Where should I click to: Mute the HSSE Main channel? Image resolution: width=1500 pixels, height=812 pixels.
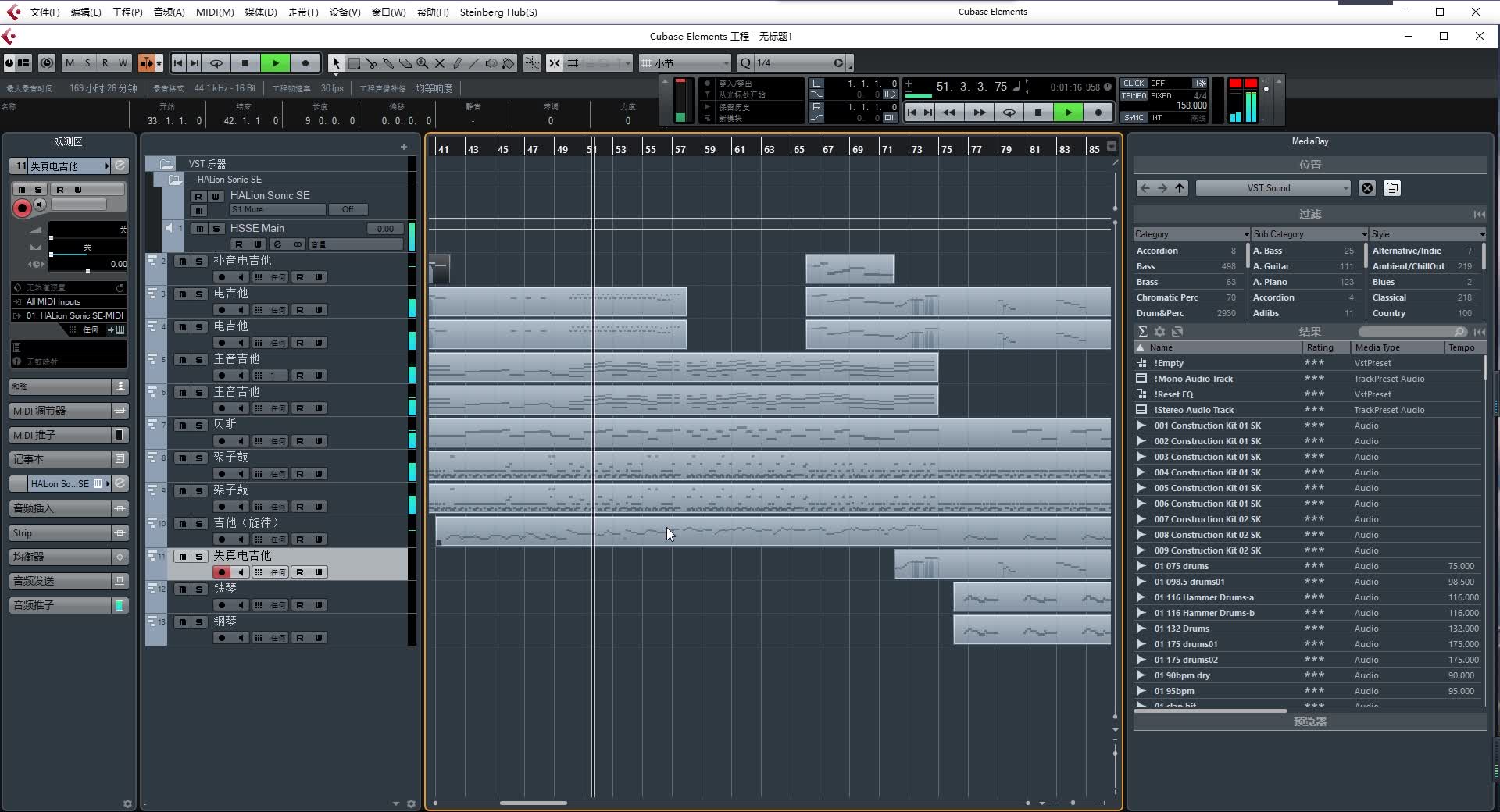(200, 229)
